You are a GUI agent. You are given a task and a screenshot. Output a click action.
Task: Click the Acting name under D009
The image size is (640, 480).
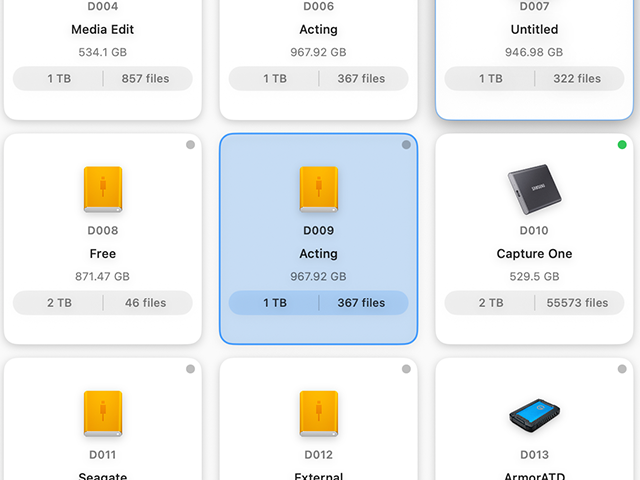pyautogui.click(x=318, y=254)
